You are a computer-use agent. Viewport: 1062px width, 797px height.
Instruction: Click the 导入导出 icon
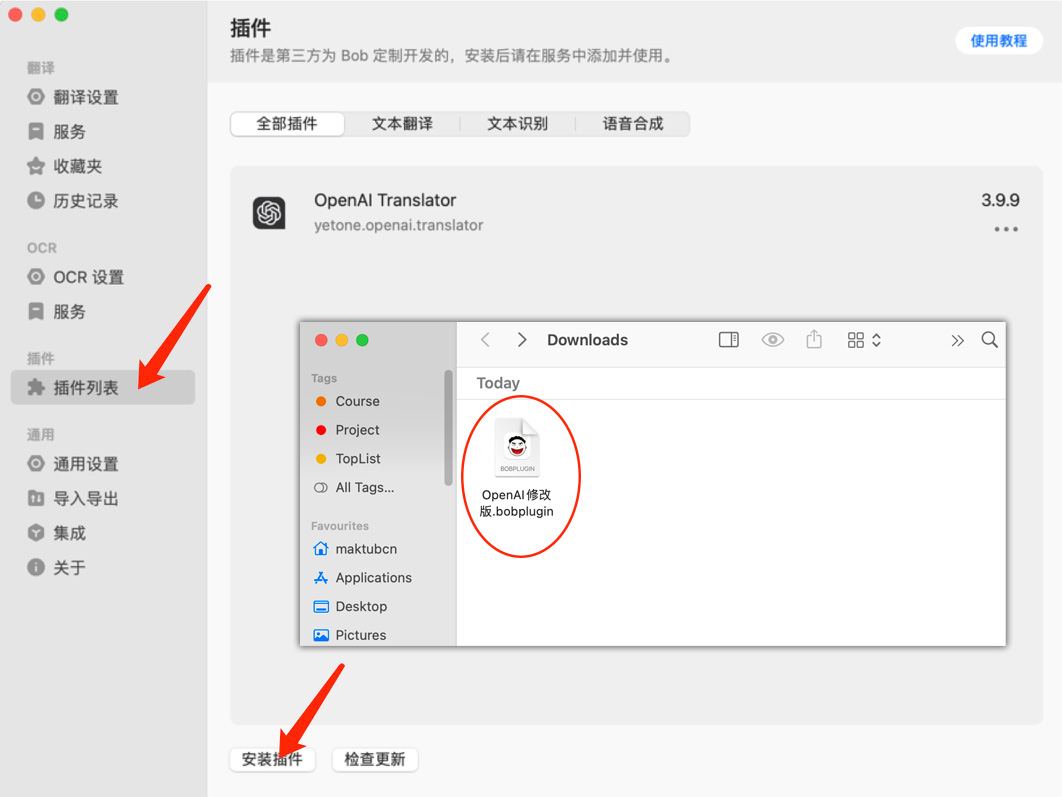(36, 498)
